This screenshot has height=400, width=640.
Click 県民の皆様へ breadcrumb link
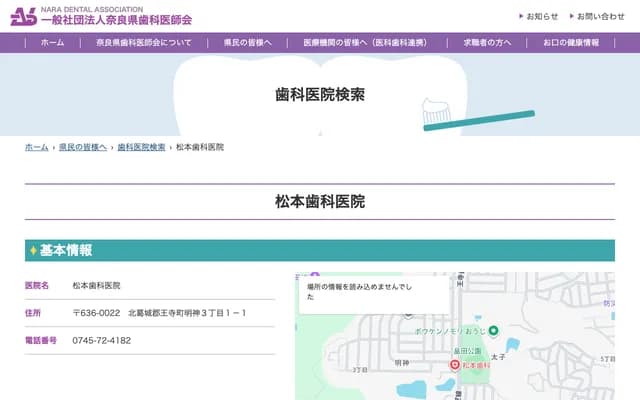tap(82, 147)
